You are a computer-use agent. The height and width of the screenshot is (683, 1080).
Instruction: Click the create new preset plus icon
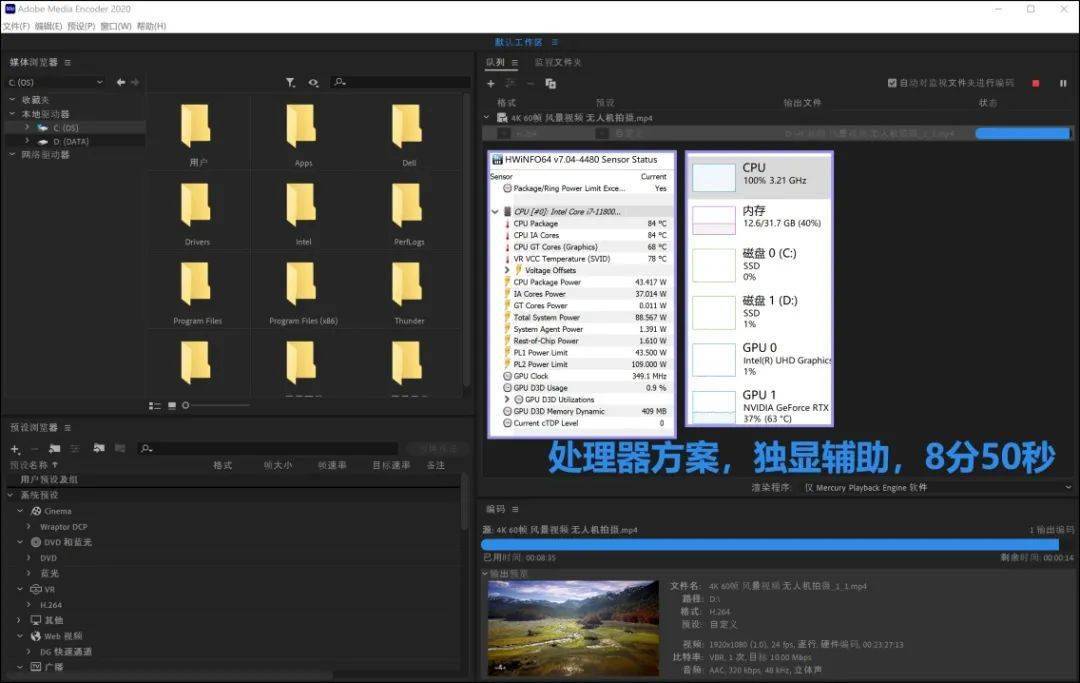15,449
